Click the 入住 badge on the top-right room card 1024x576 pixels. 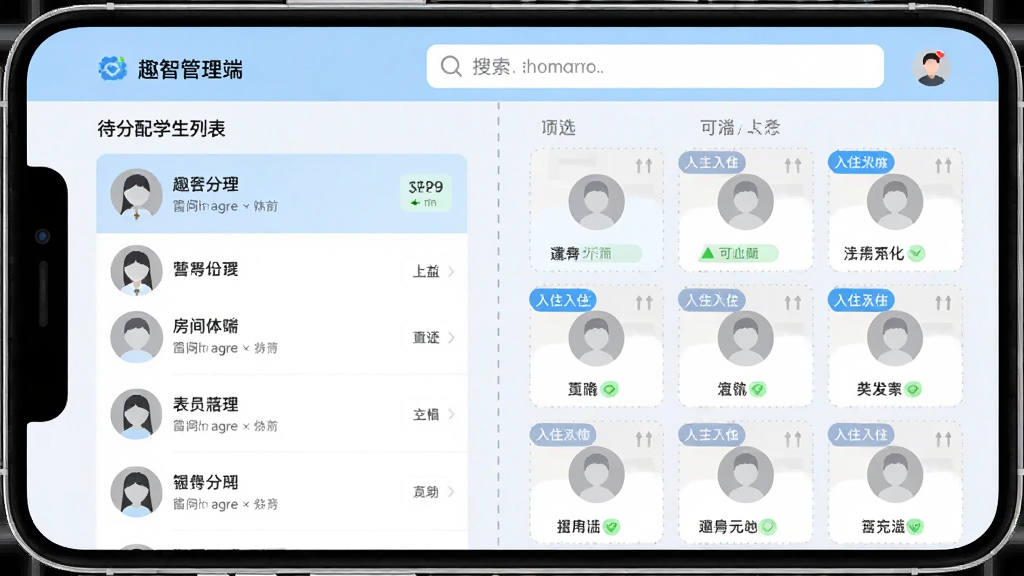click(861, 162)
